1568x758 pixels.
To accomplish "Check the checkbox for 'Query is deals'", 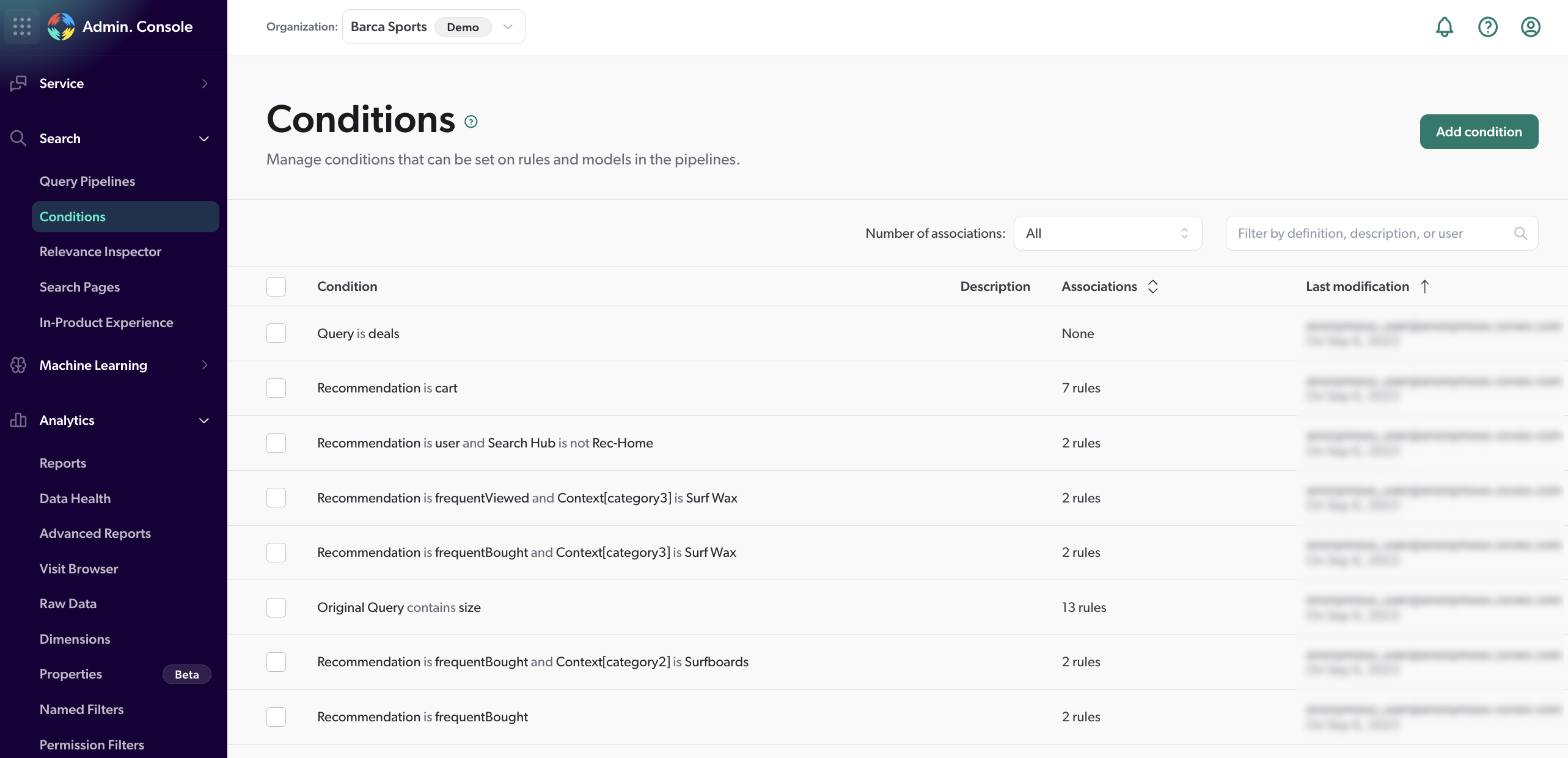I will (276, 333).
